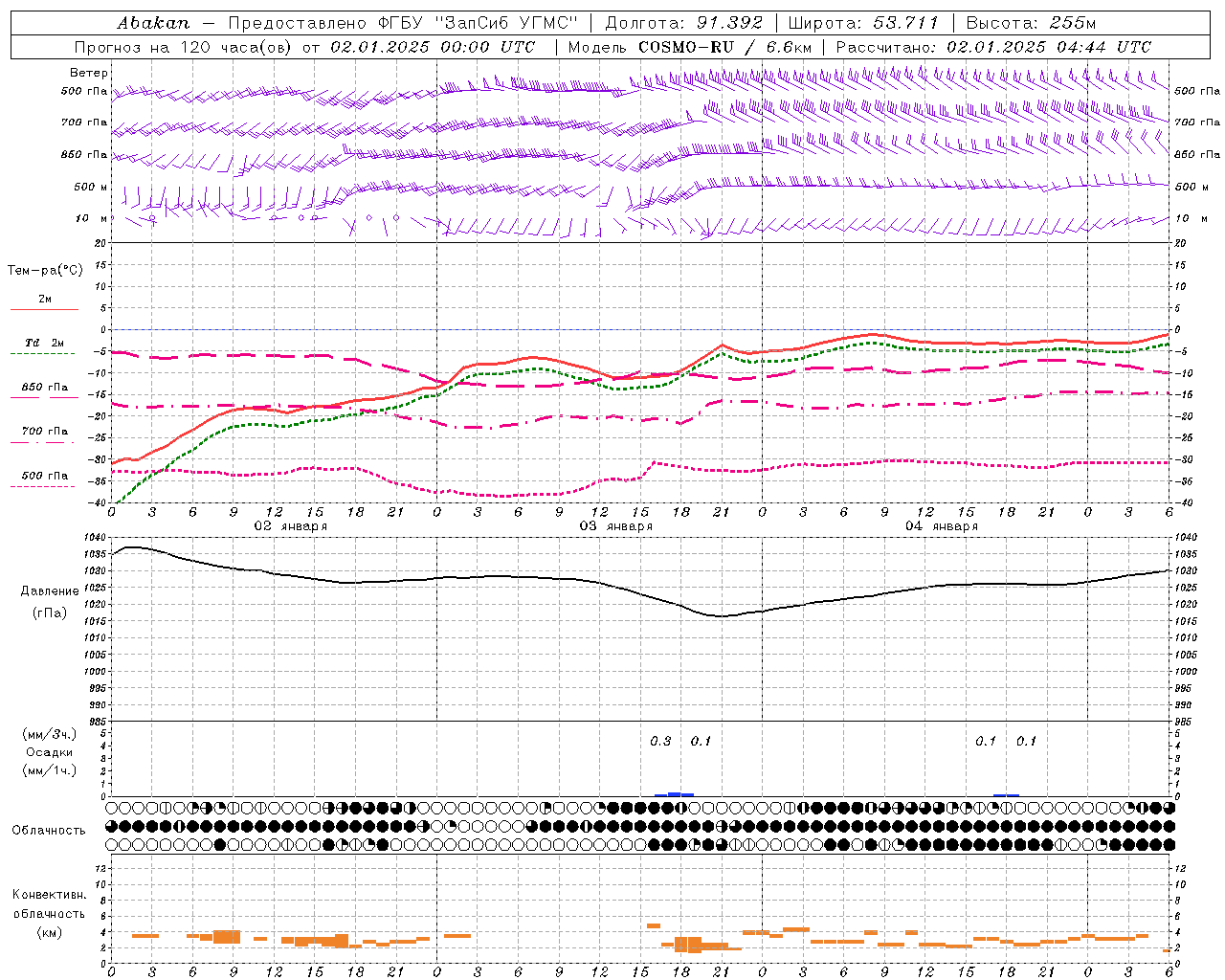Click the longitude value Долгота: 91.392
Viewport: 1225px width, 980px height.
point(684,23)
